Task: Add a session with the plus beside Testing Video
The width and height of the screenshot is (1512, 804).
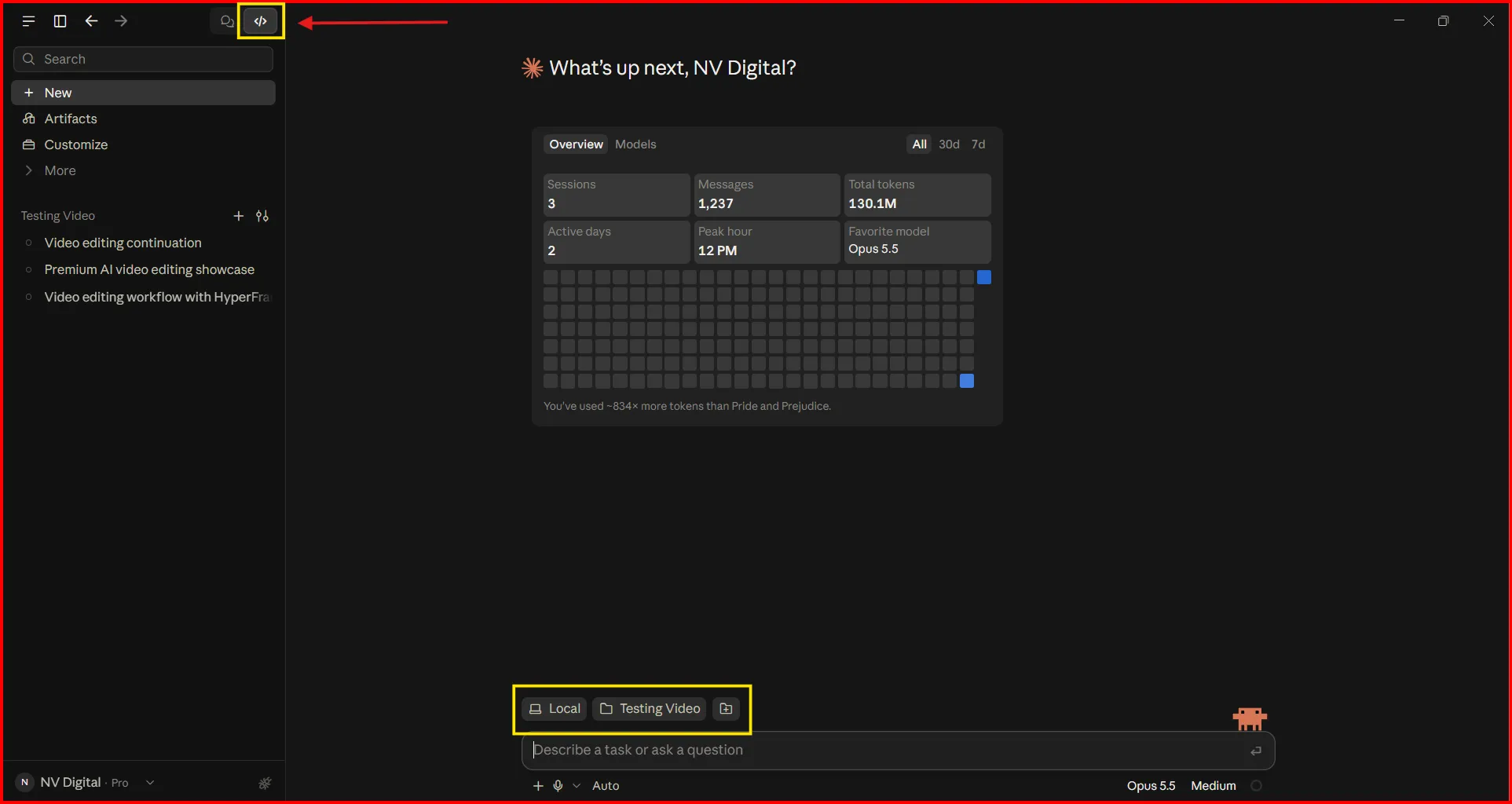Action: (x=239, y=216)
